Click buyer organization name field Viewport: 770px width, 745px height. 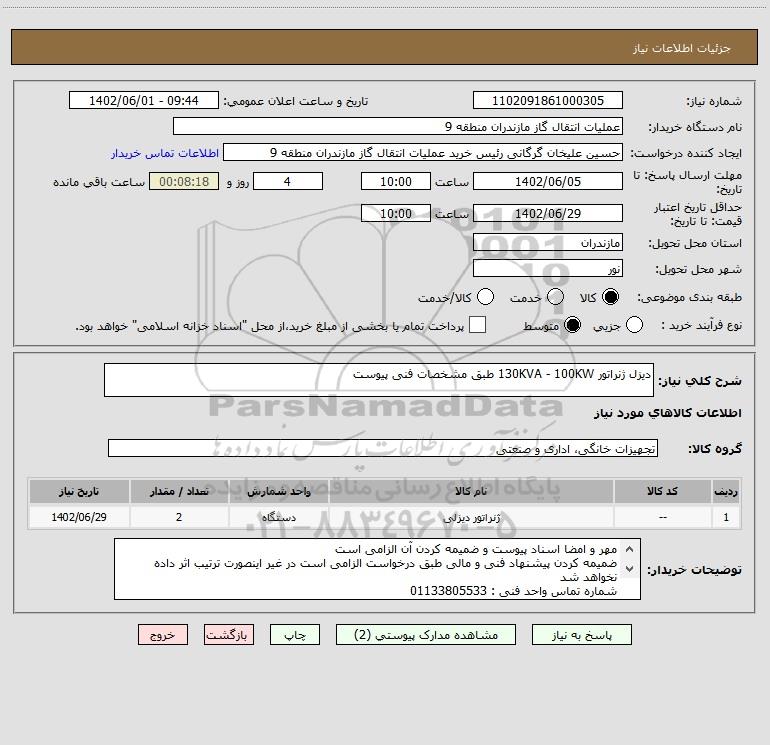pyautogui.click(x=398, y=127)
